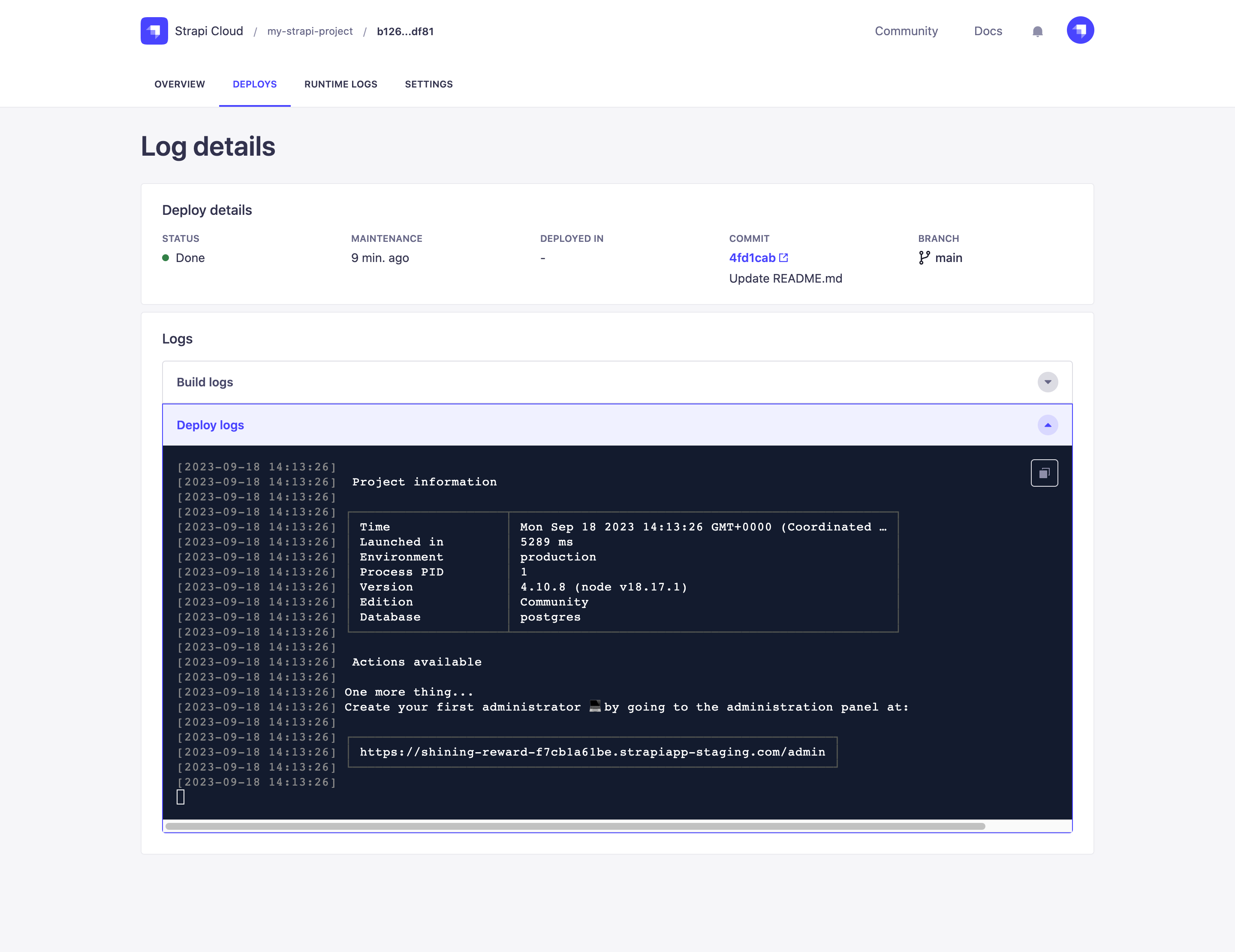The image size is (1235, 952).
Task: Collapse the Deploy logs chevron
Action: pos(1047,425)
